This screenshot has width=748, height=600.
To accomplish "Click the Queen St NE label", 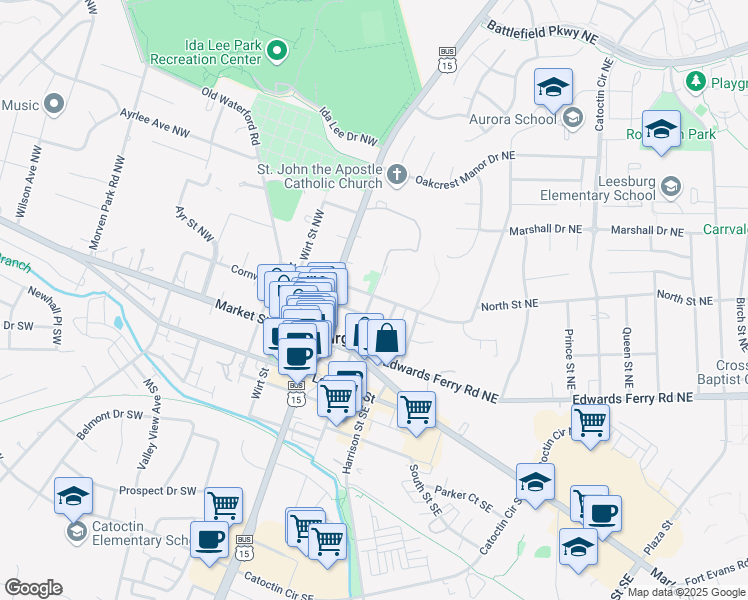I will (628, 358).
